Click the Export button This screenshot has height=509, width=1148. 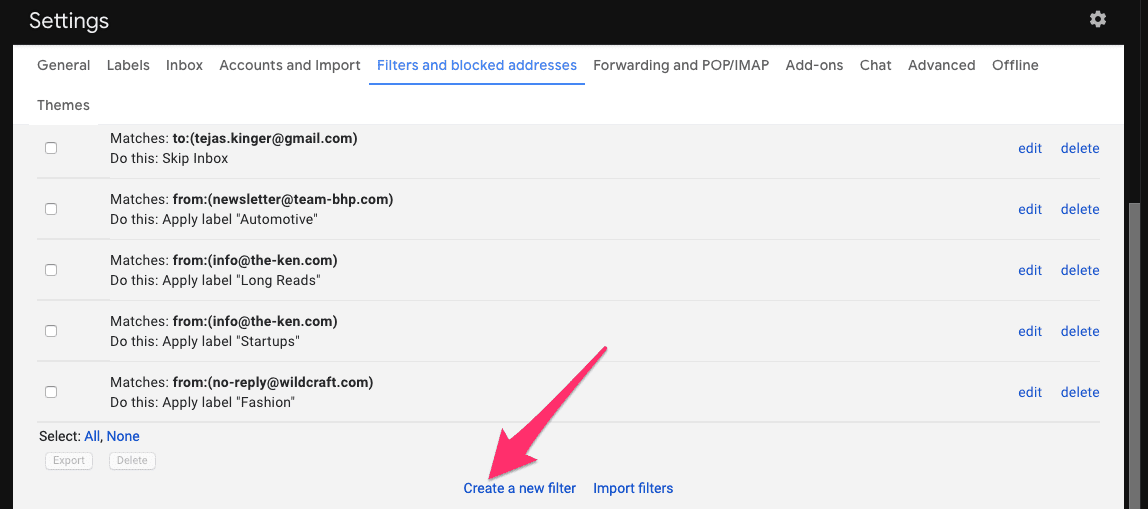click(x=69, y=461)
